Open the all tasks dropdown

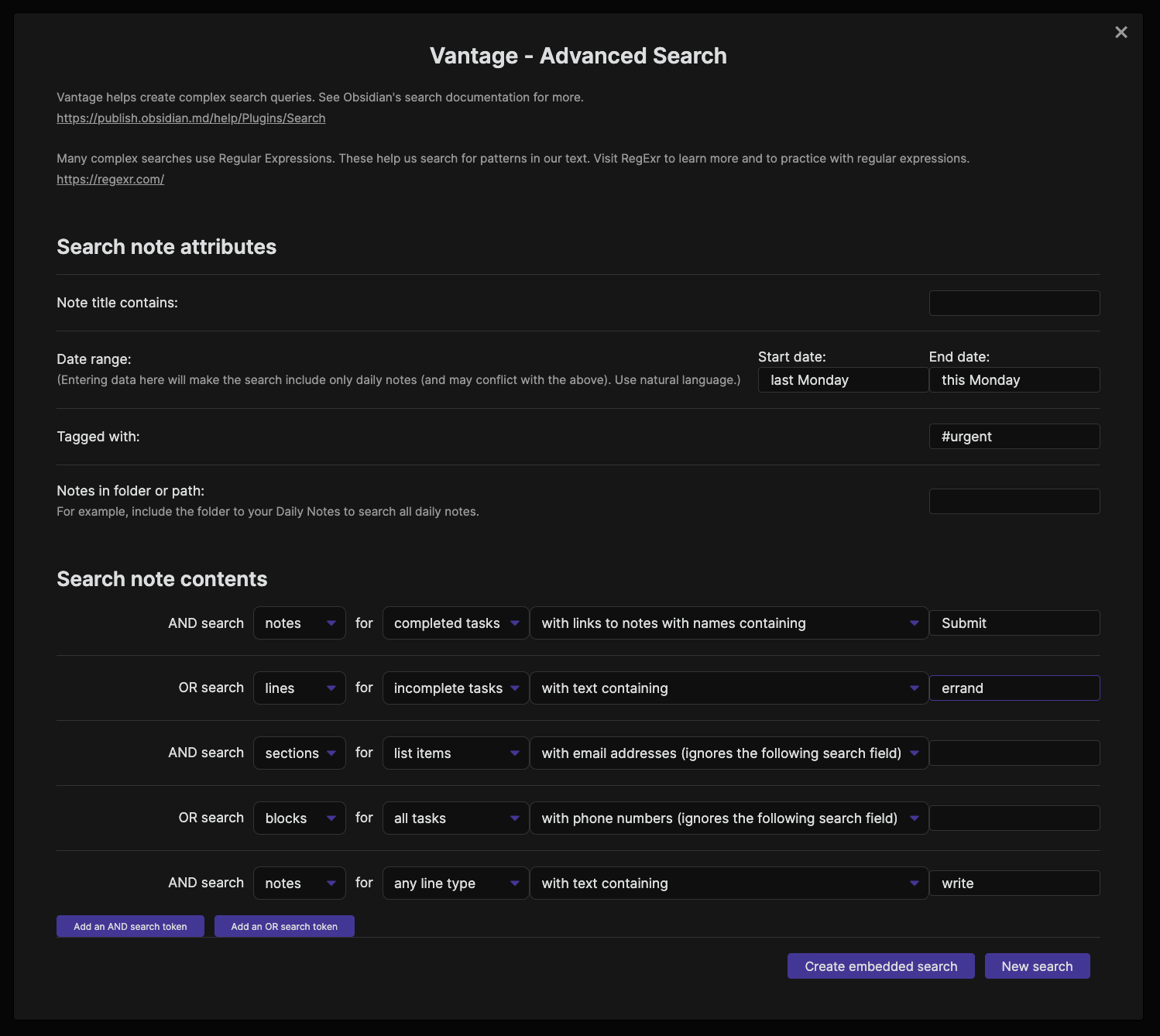point(455,818)
